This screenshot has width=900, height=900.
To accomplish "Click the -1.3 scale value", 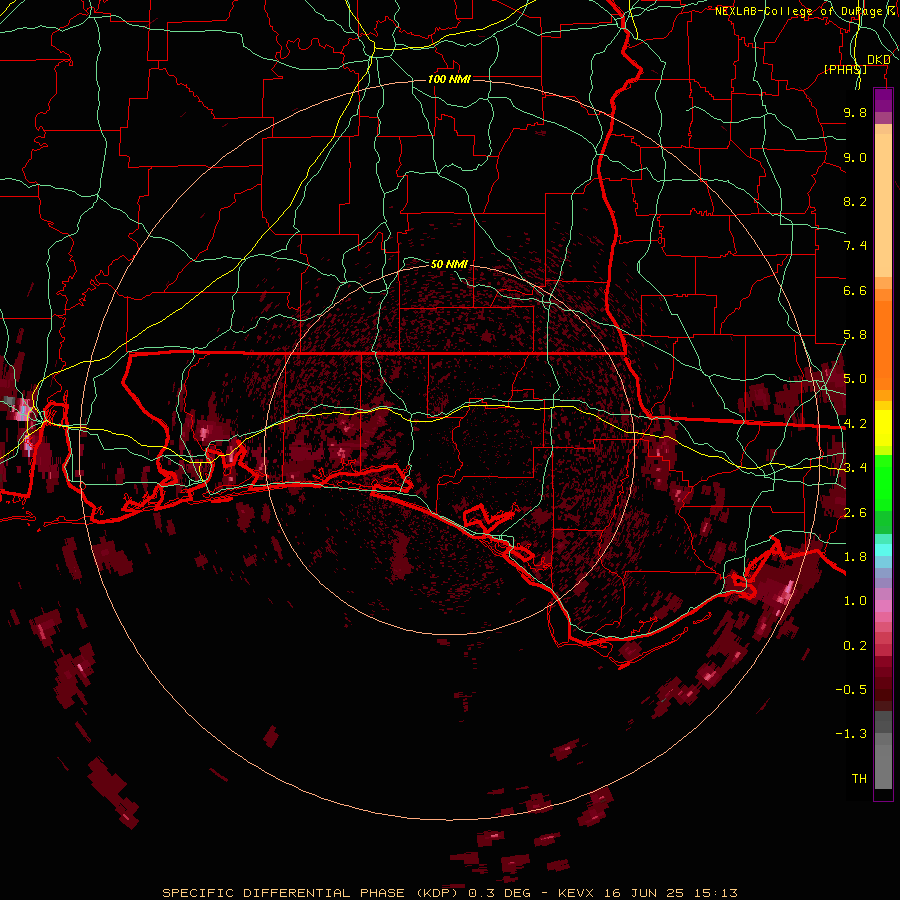I will 851,734.
